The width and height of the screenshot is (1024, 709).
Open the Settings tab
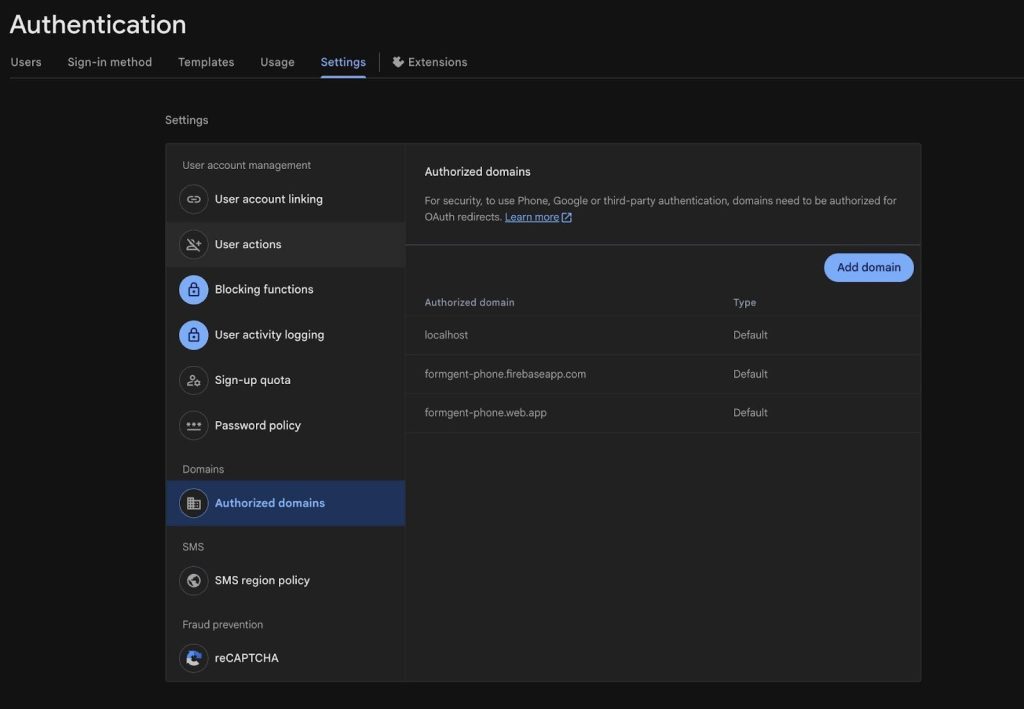(x=343, y=62)
